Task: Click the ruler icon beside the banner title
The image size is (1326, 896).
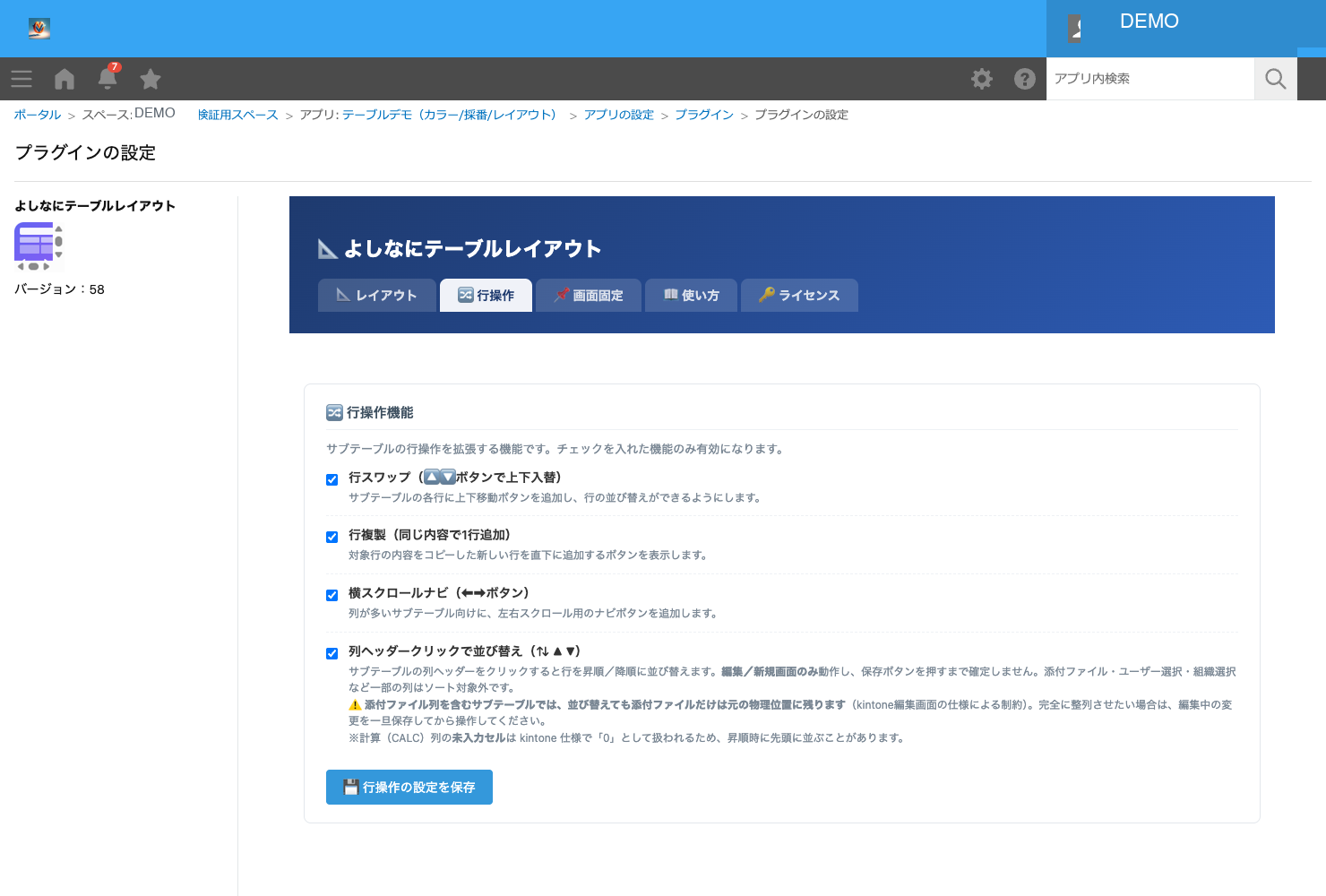Action: click(x=328, y=249)
